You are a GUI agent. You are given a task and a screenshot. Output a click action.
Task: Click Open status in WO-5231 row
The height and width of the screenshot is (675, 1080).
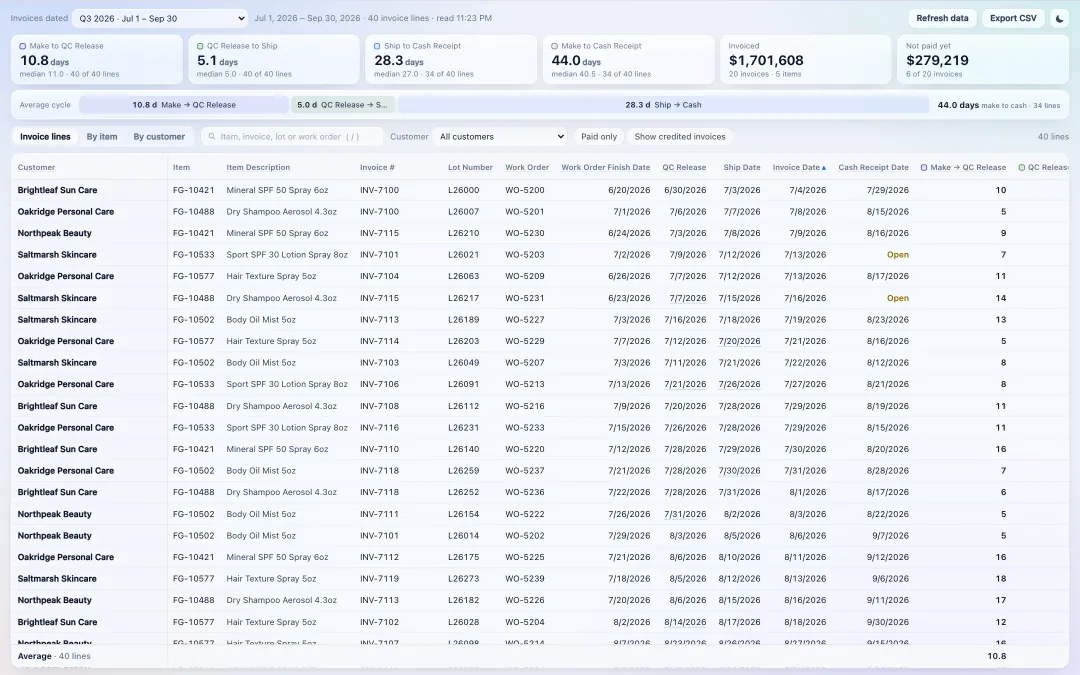tap(897, 298)
